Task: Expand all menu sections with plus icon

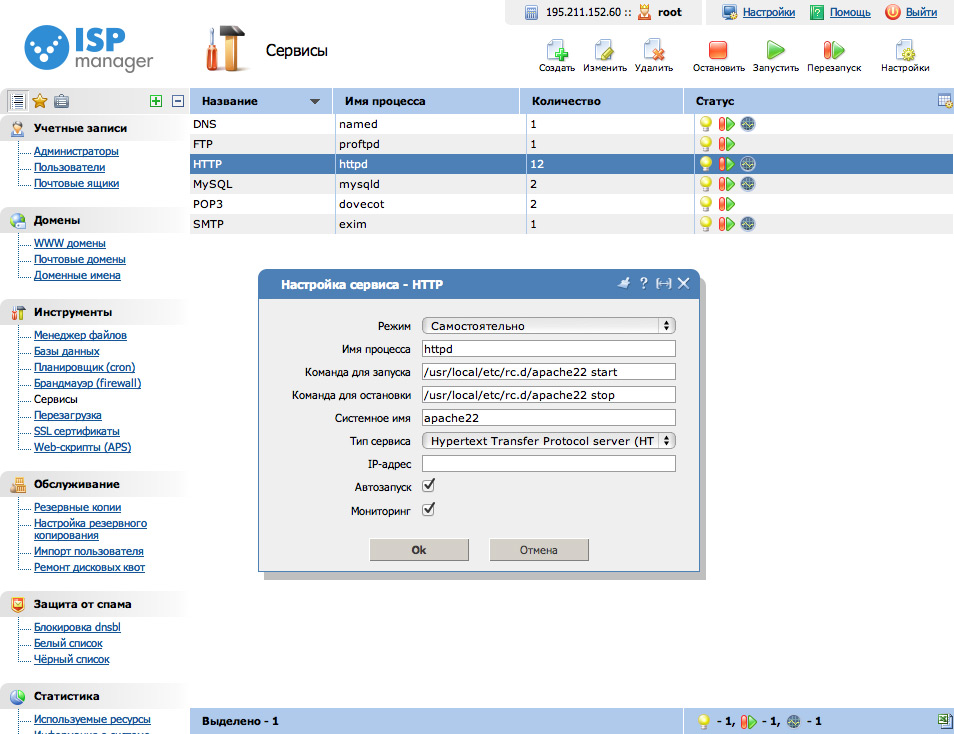Action: (x=155, y=101)
